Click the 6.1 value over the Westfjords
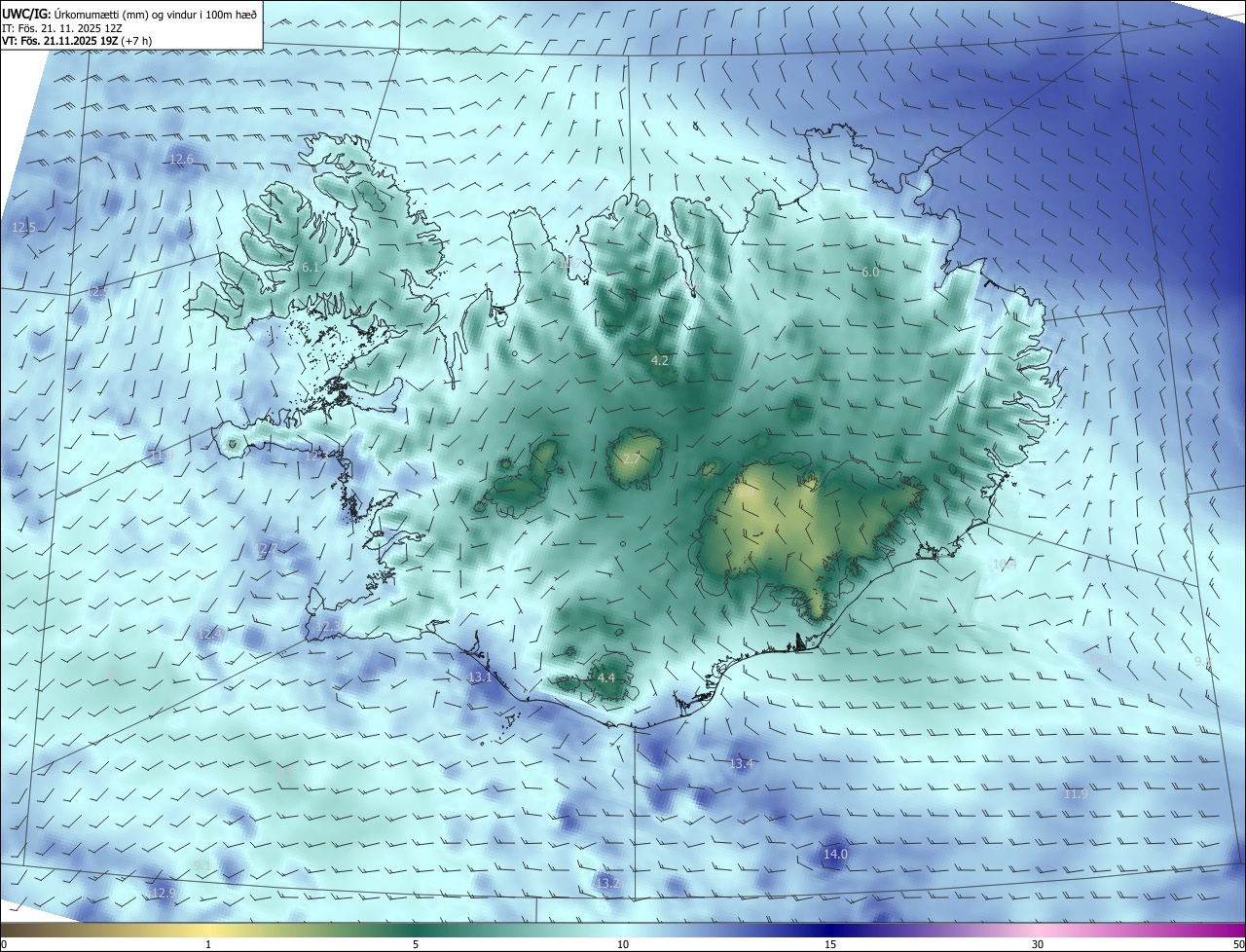 point(311,267)
